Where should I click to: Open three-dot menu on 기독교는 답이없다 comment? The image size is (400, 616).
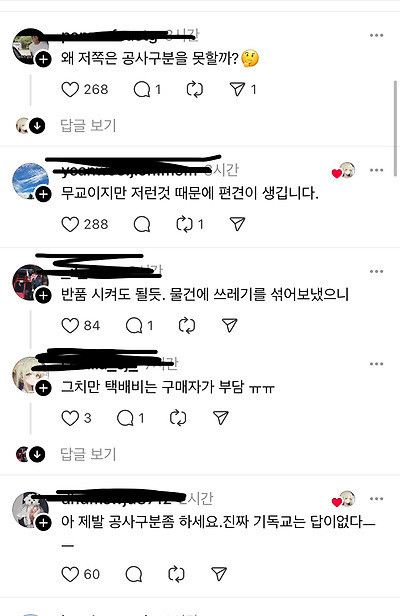coord(376,499)
